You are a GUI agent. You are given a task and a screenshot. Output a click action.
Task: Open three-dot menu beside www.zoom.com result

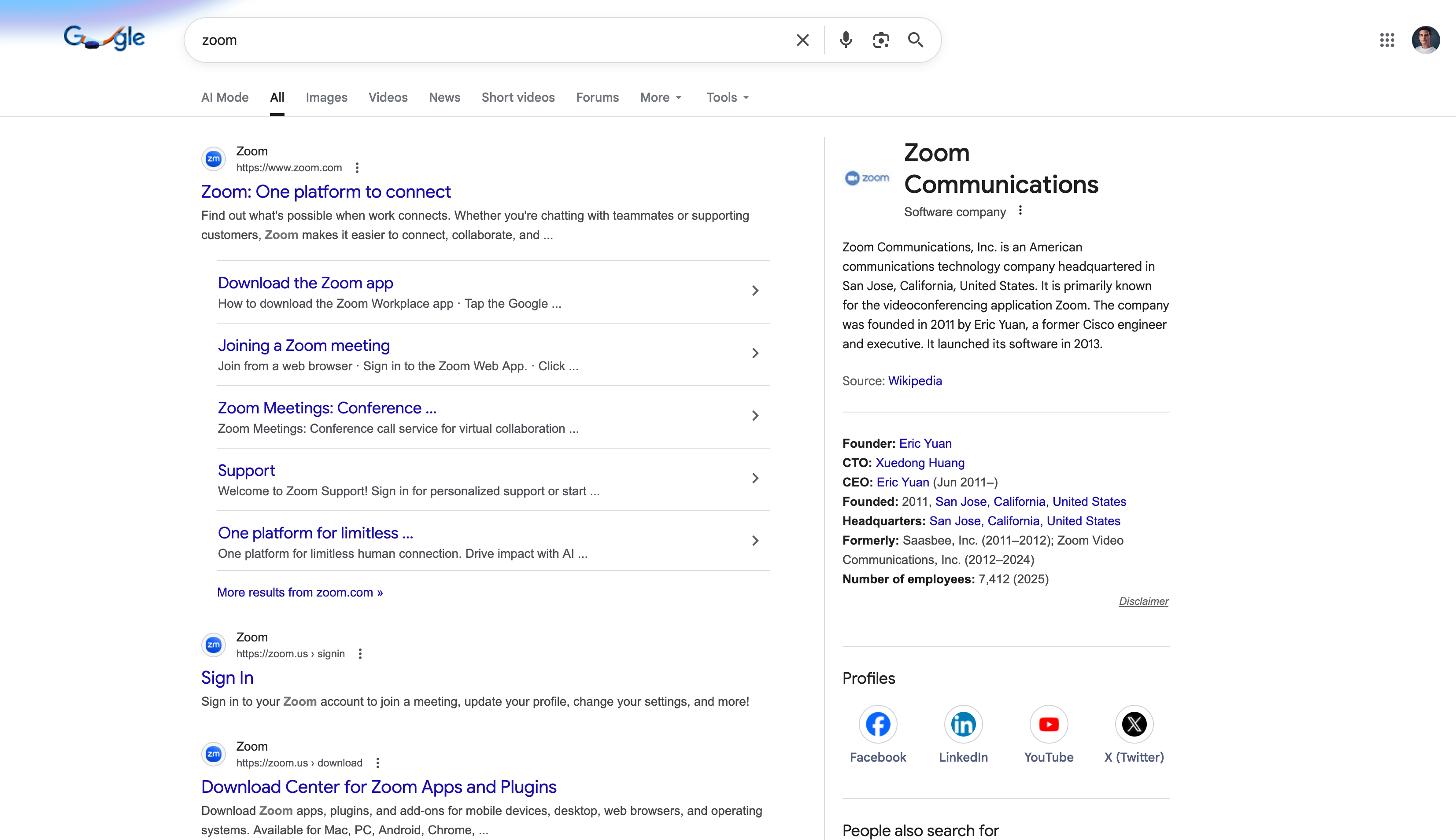point(357,168)
